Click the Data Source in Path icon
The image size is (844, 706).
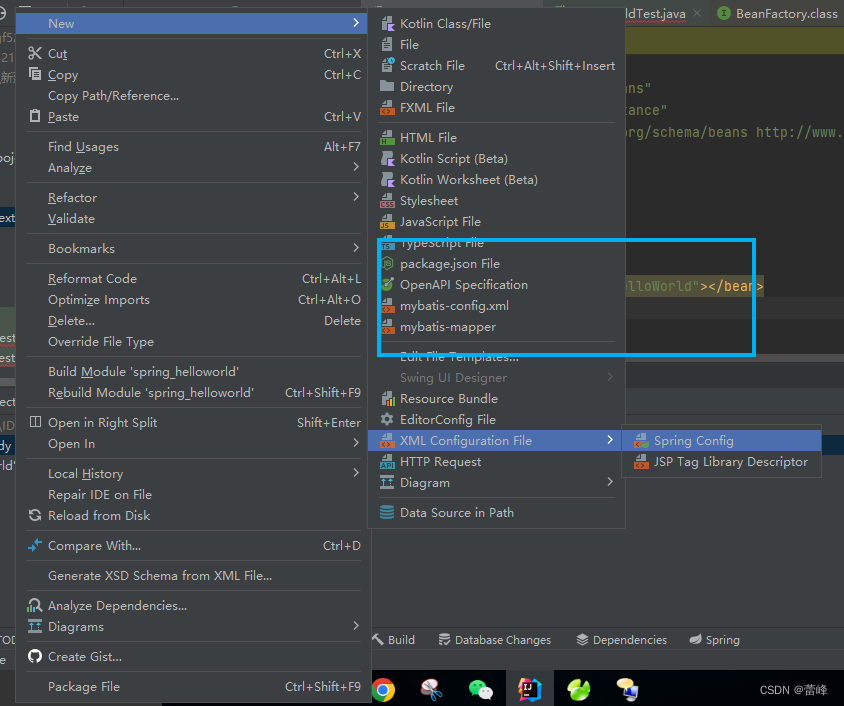(387, 512)
